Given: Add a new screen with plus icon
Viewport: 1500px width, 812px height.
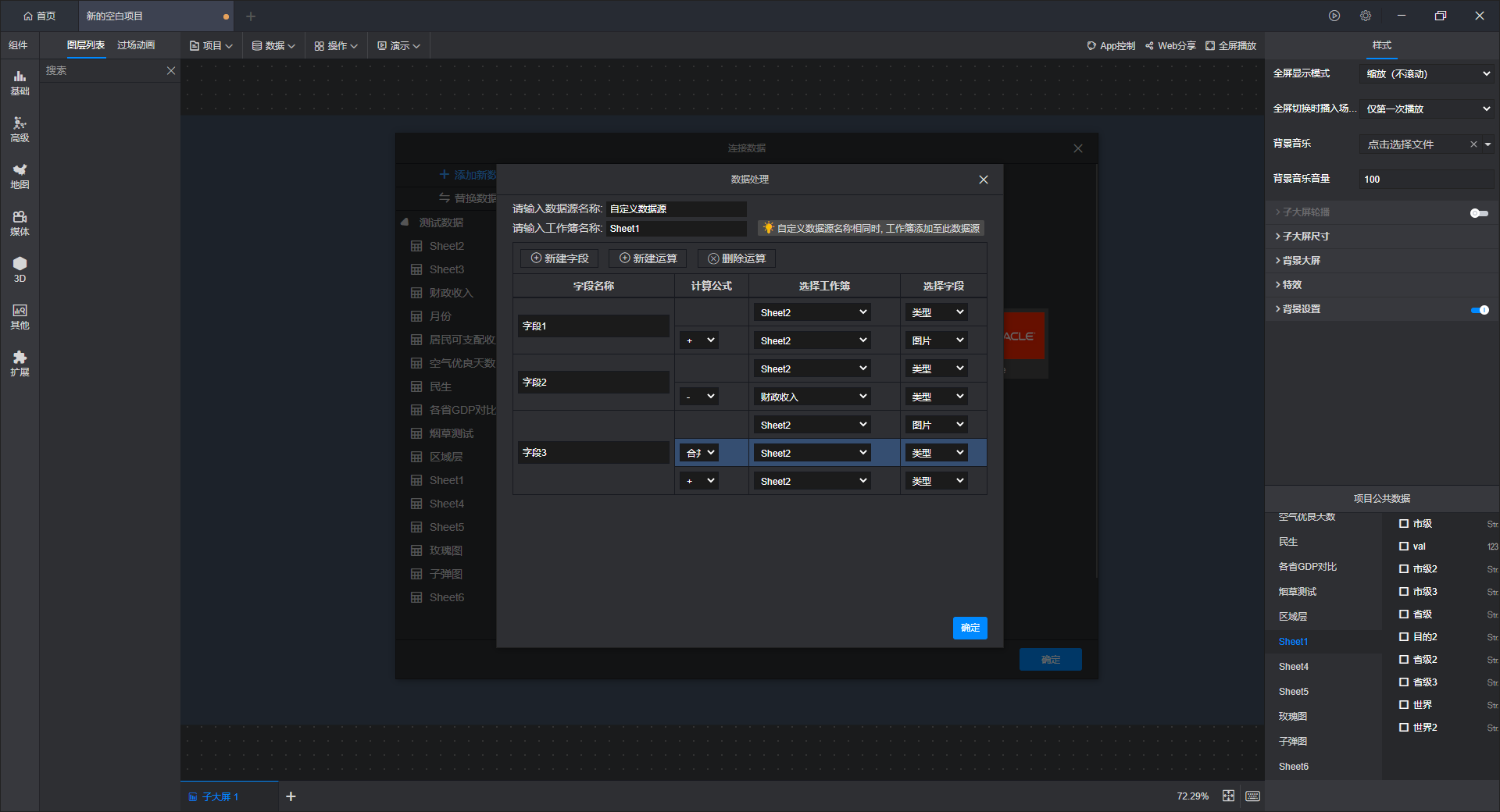Looking at the screenshot, I should pyautogui.click(x=291, y=796).
